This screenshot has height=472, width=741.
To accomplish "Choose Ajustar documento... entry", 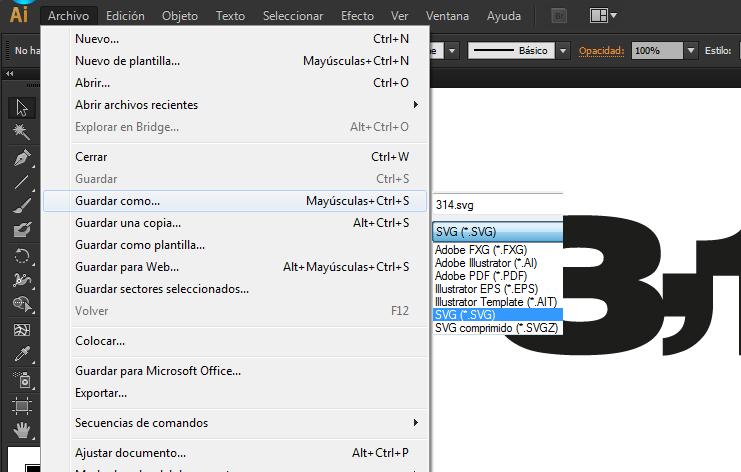I will (x=235, y=453).
